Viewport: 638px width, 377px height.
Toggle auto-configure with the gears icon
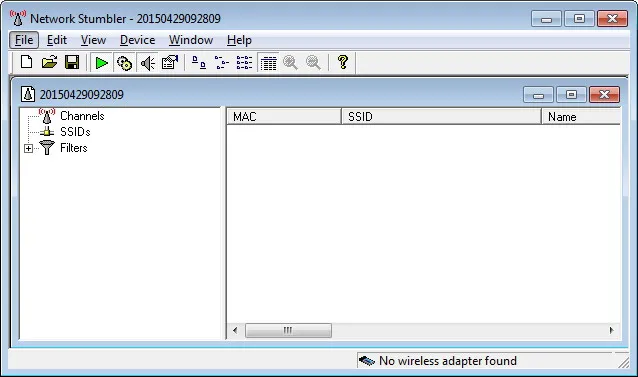tap(124, 63)
